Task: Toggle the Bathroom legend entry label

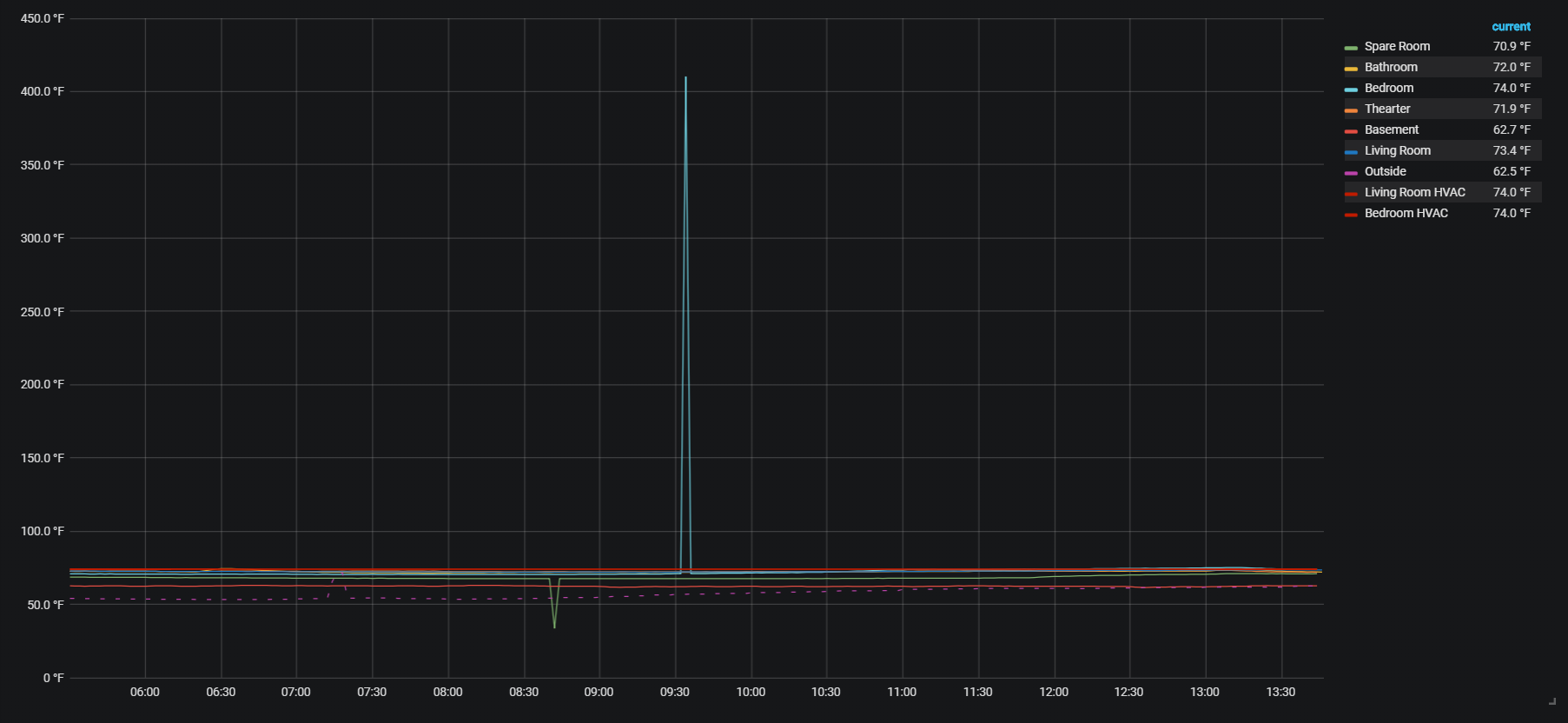Action: pyautogui.click(x=1390, y=67)
